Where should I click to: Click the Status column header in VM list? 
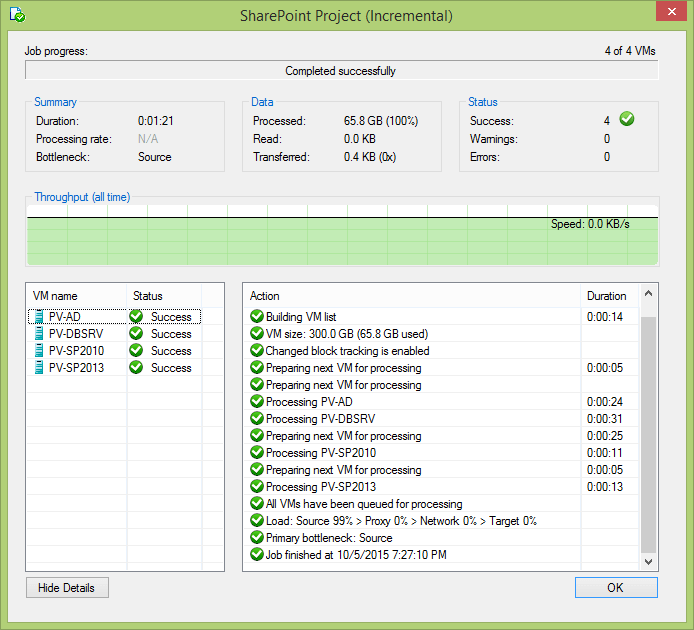[x=164, y=296]
